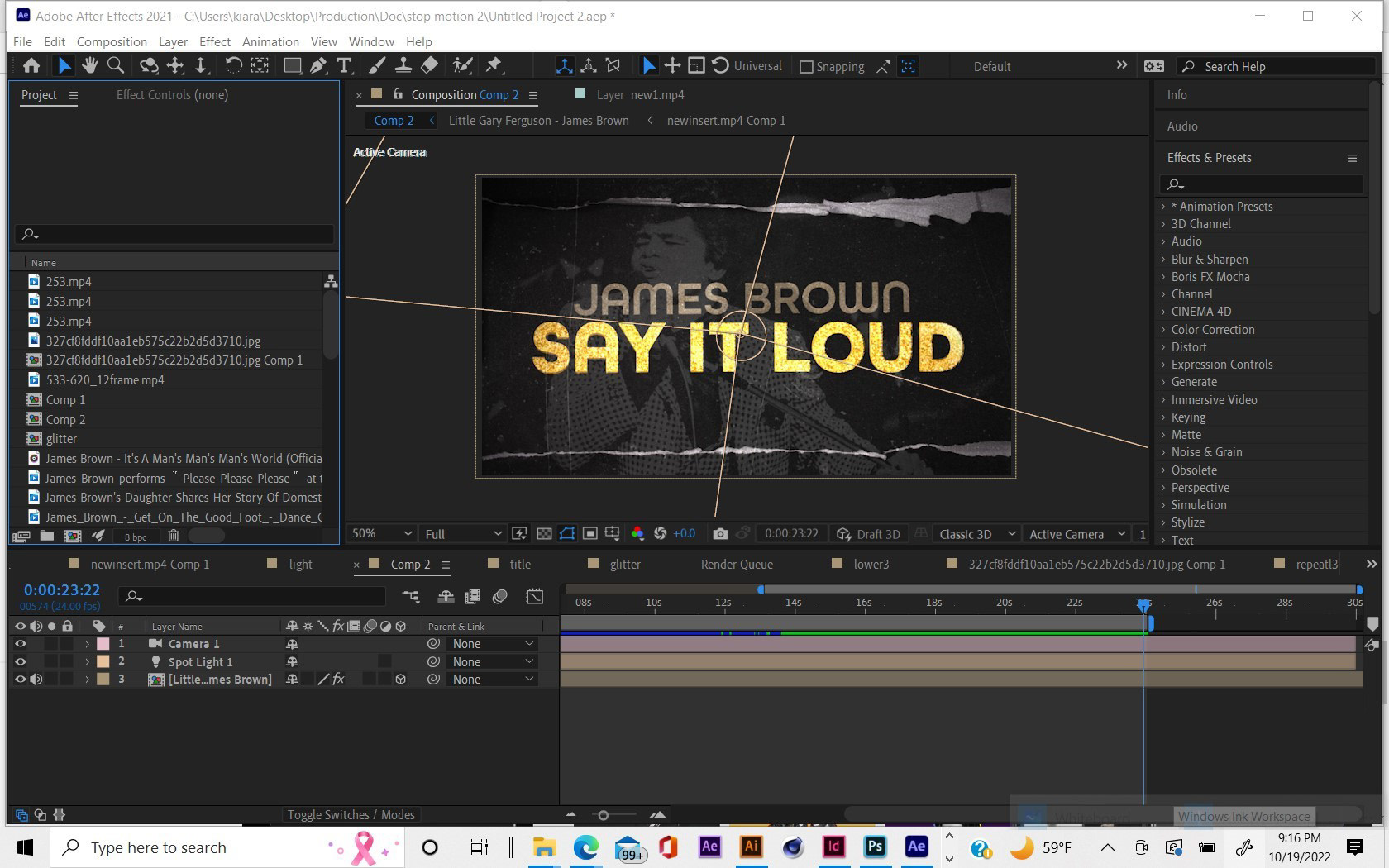Click the pink label color of Camera 1
The height and width of the screenshot is (868, 1389).
103,644
